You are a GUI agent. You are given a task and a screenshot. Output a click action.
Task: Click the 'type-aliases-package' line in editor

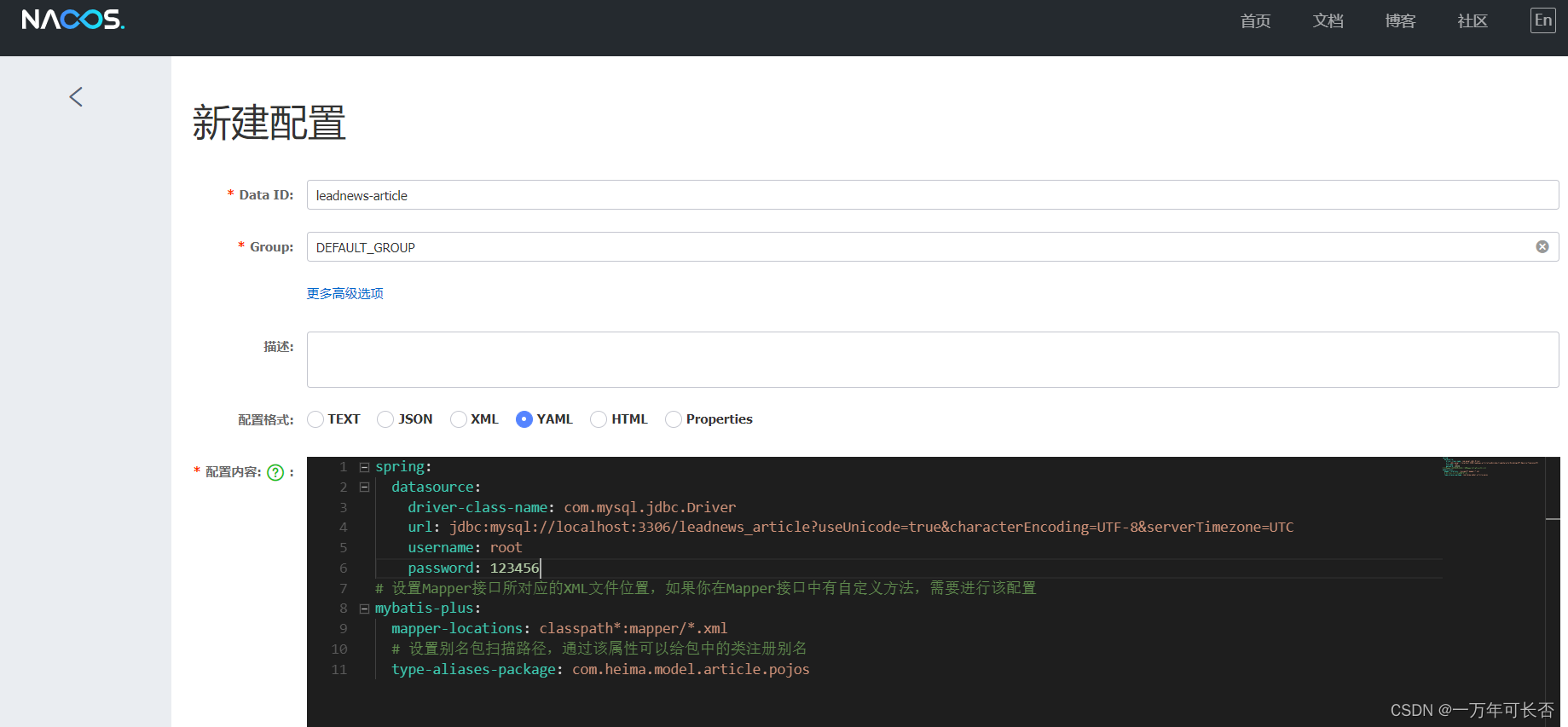pyautogui.click(x=600, y=670)
